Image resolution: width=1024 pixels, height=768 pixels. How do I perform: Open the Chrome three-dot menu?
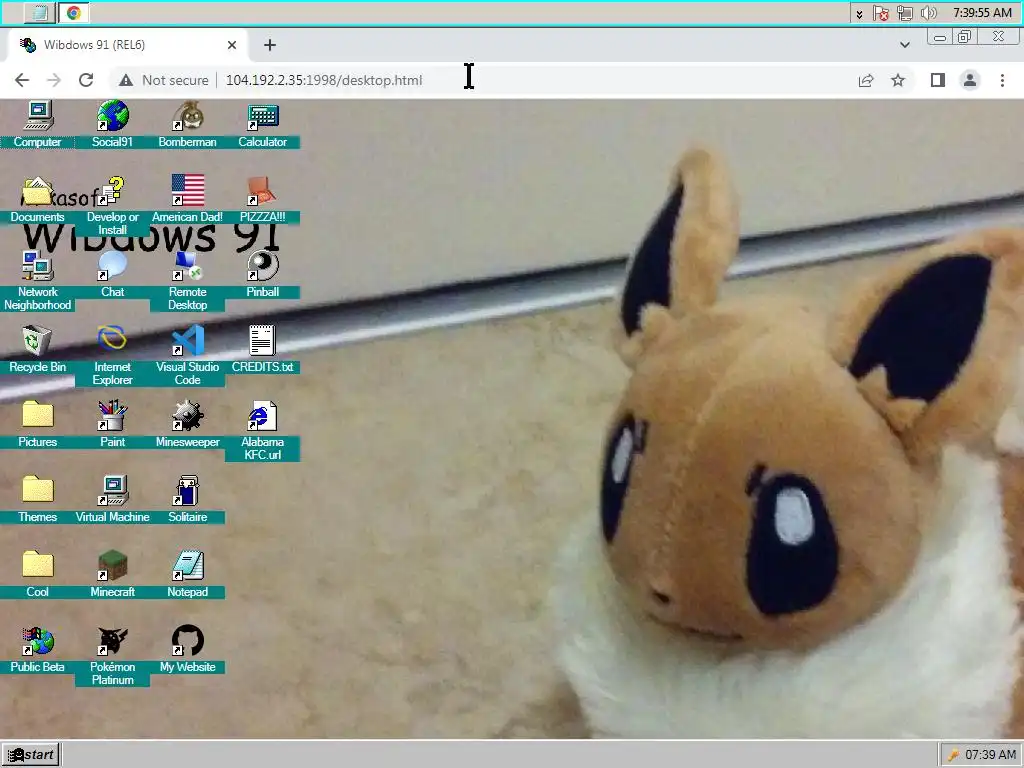[x=1002, y=80]
